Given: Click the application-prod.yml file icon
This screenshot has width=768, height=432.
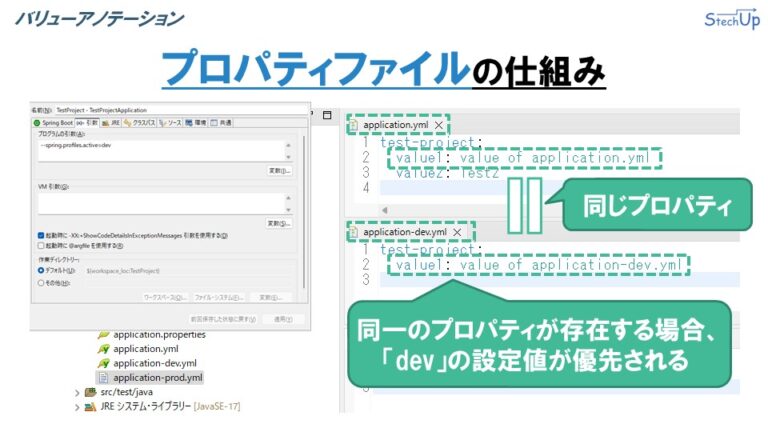Looking at the screenshot, I should tap(103, 378).
